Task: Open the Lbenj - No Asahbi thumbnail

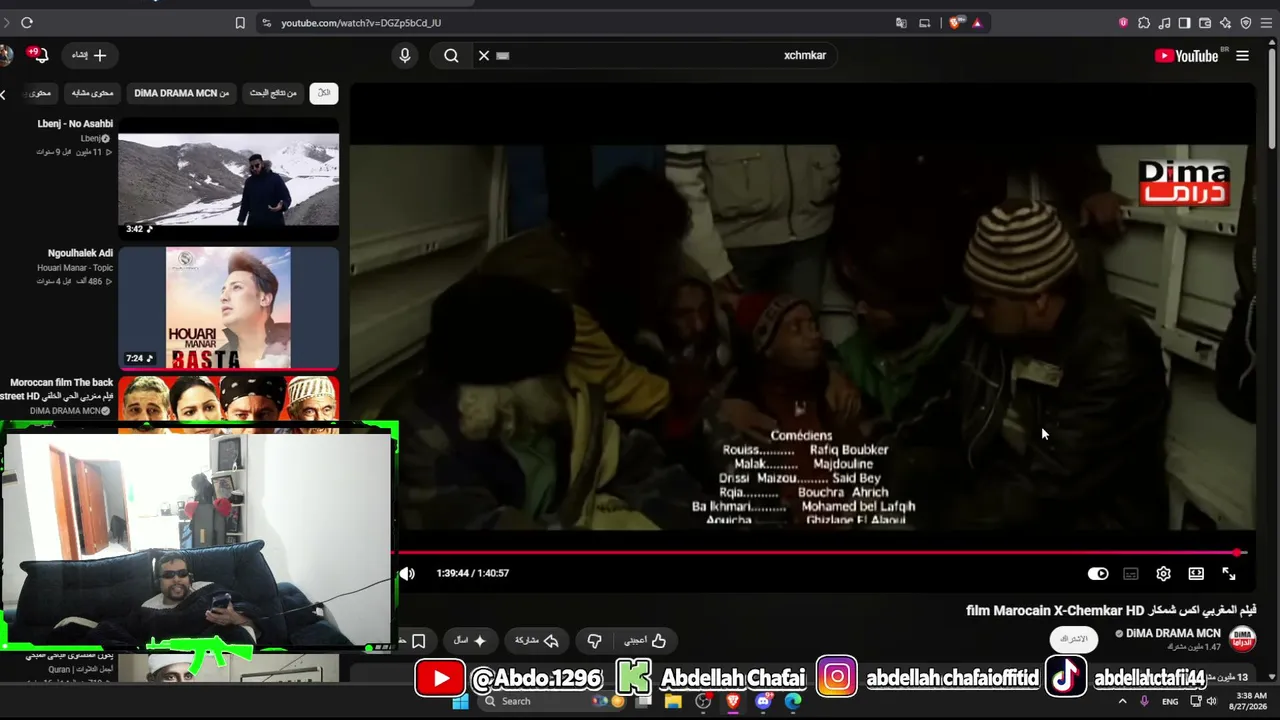Action: 229,179
